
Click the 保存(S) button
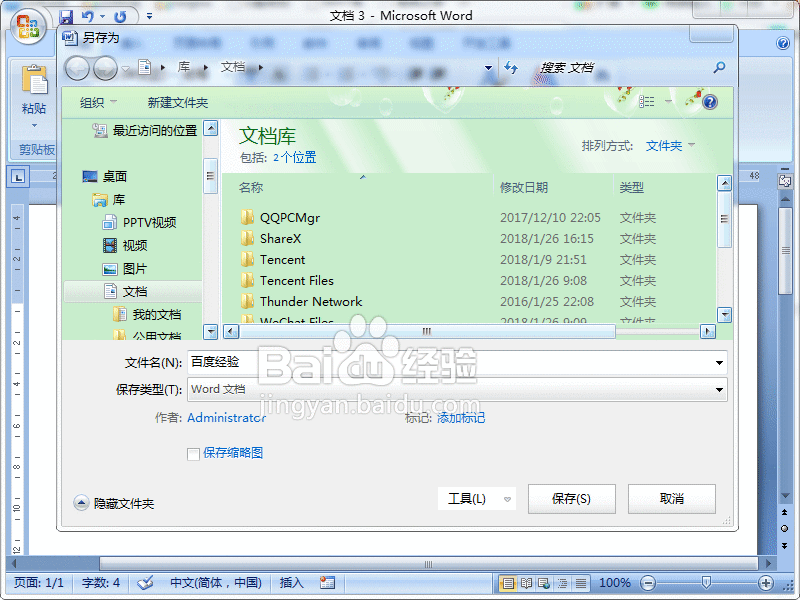tap(571, 498)
